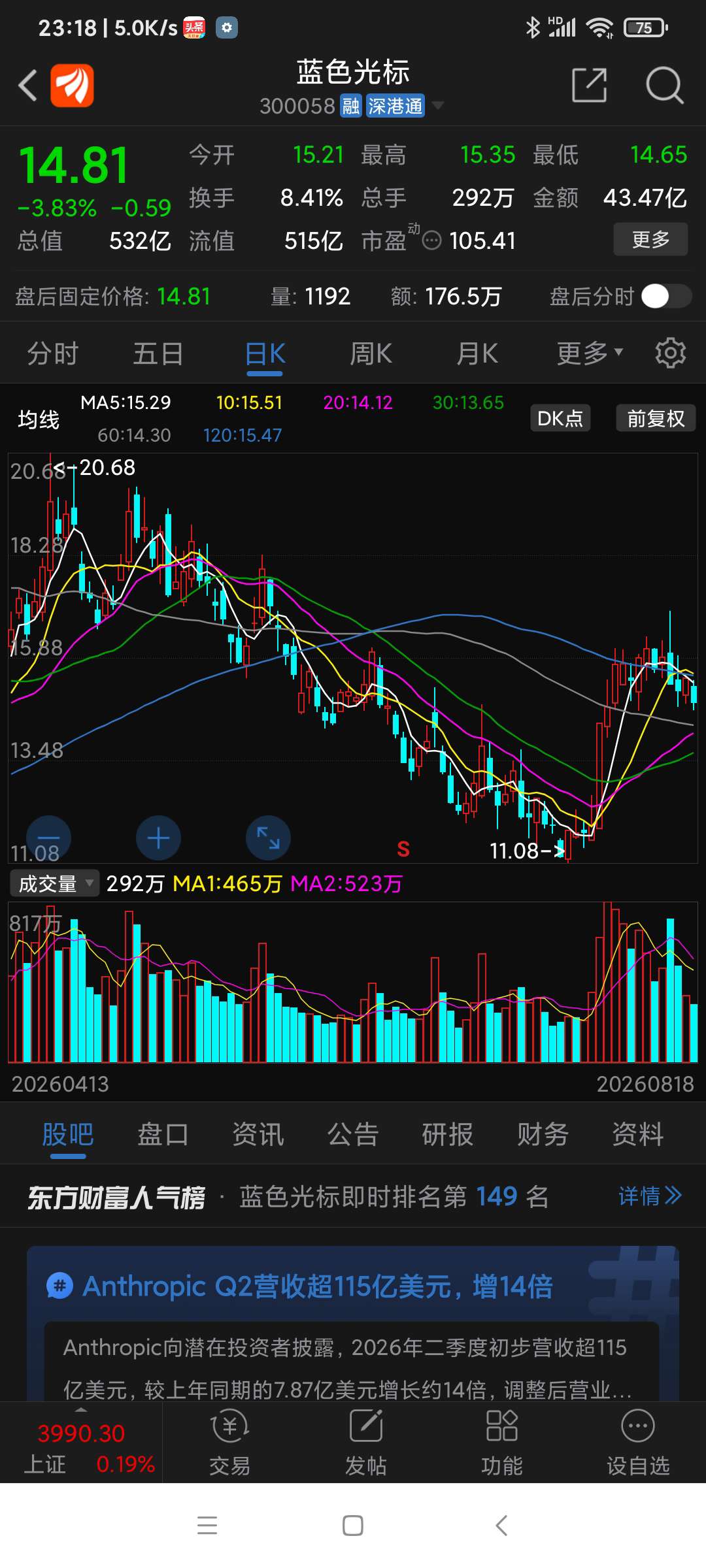Open the 成交量 indicator dropdown

(x=55, y=883)
